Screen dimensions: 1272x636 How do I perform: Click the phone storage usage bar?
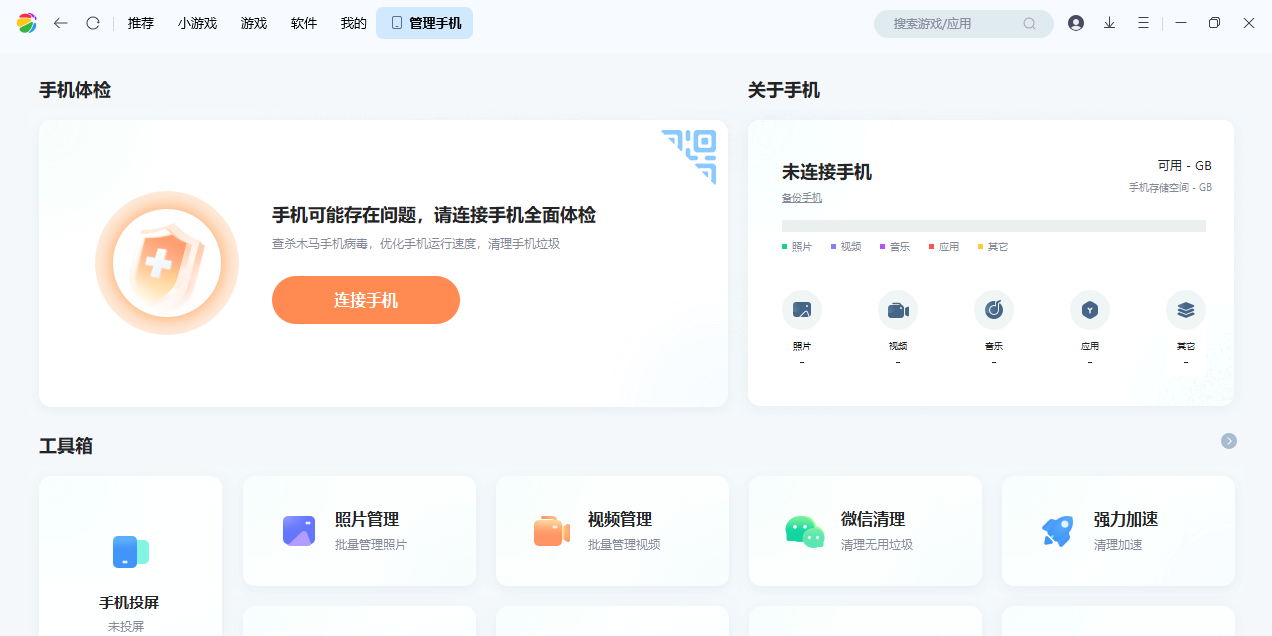[993, 226]
